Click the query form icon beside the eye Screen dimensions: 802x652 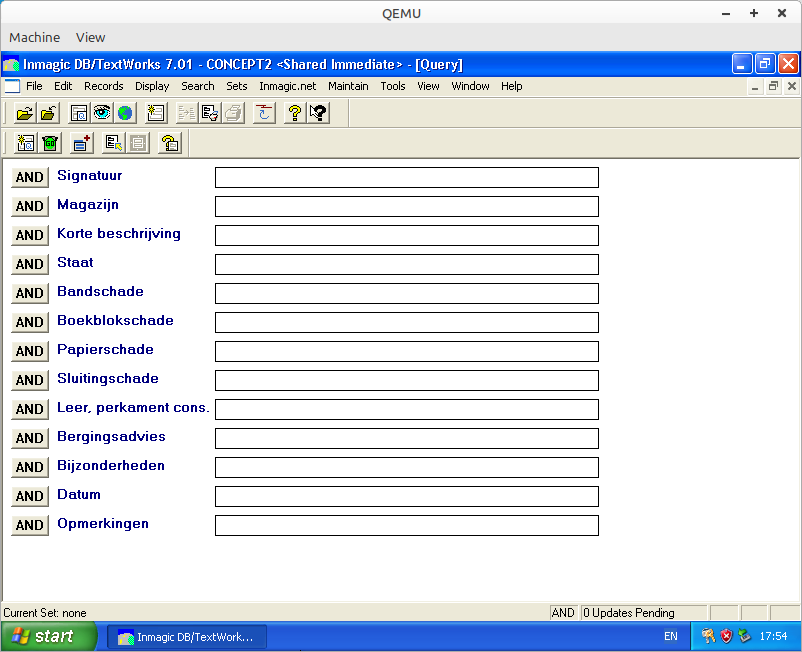79,113
